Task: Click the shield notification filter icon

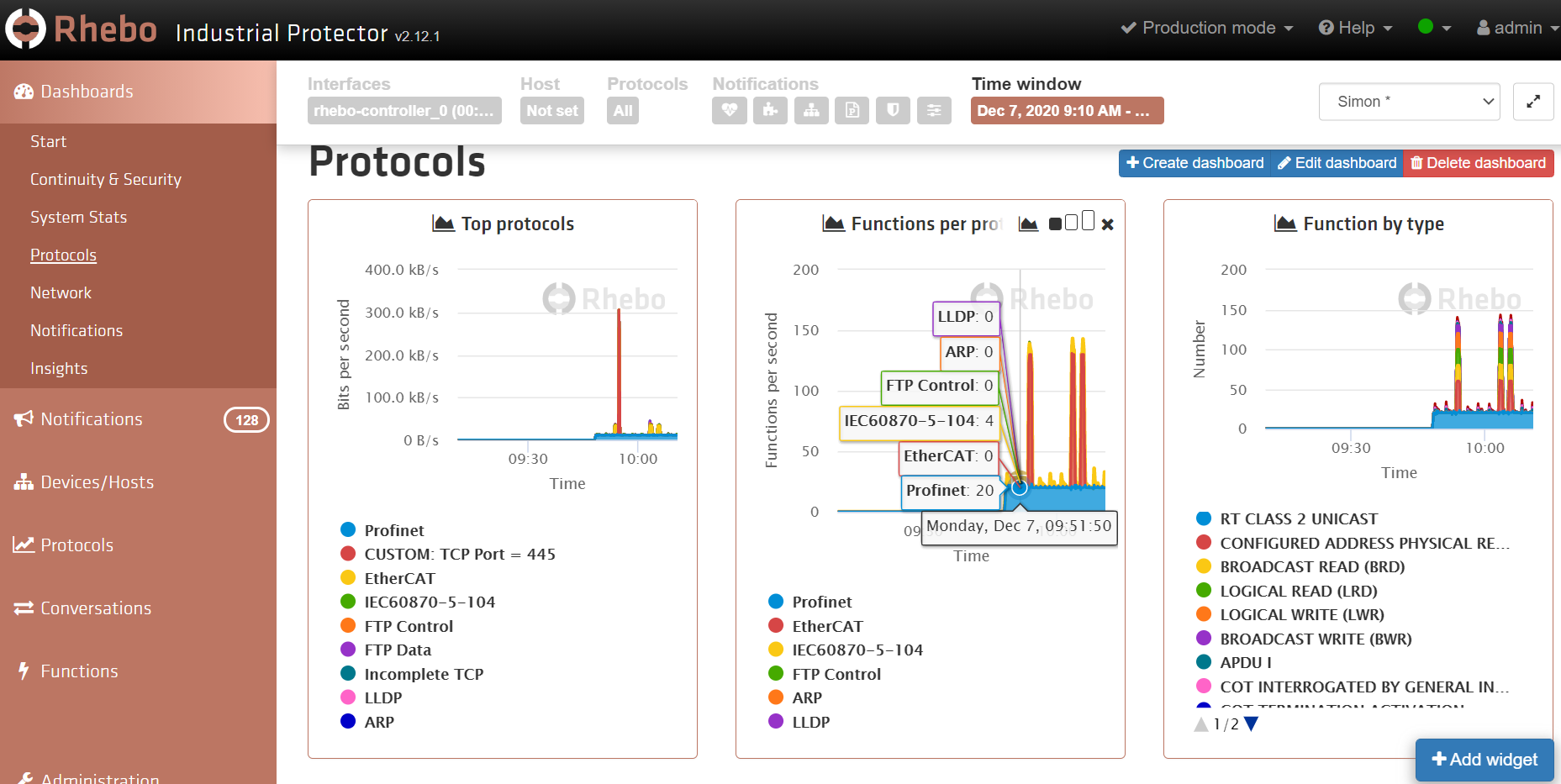Action: point(893,110)
